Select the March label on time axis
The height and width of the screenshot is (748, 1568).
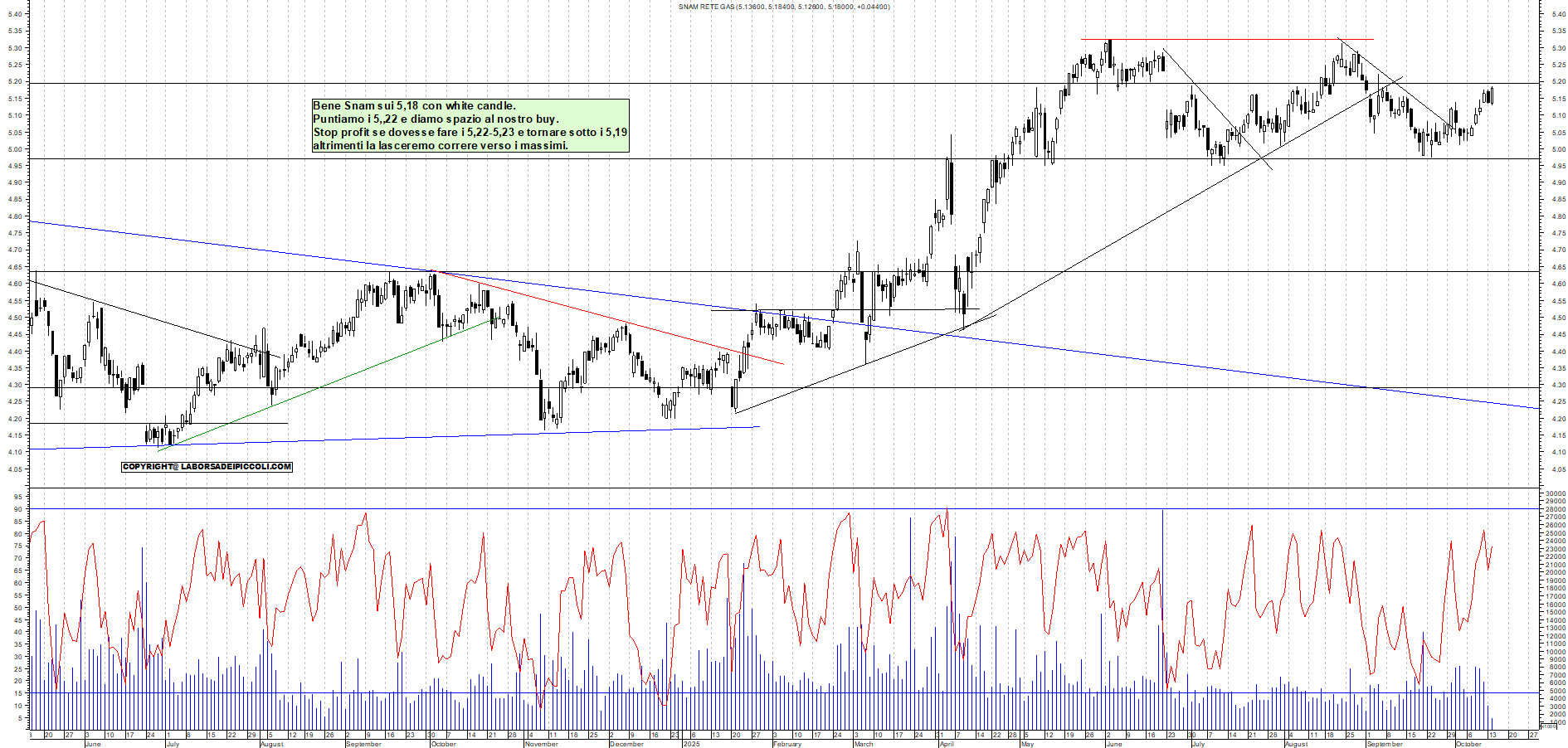click(x=864, y=744)
